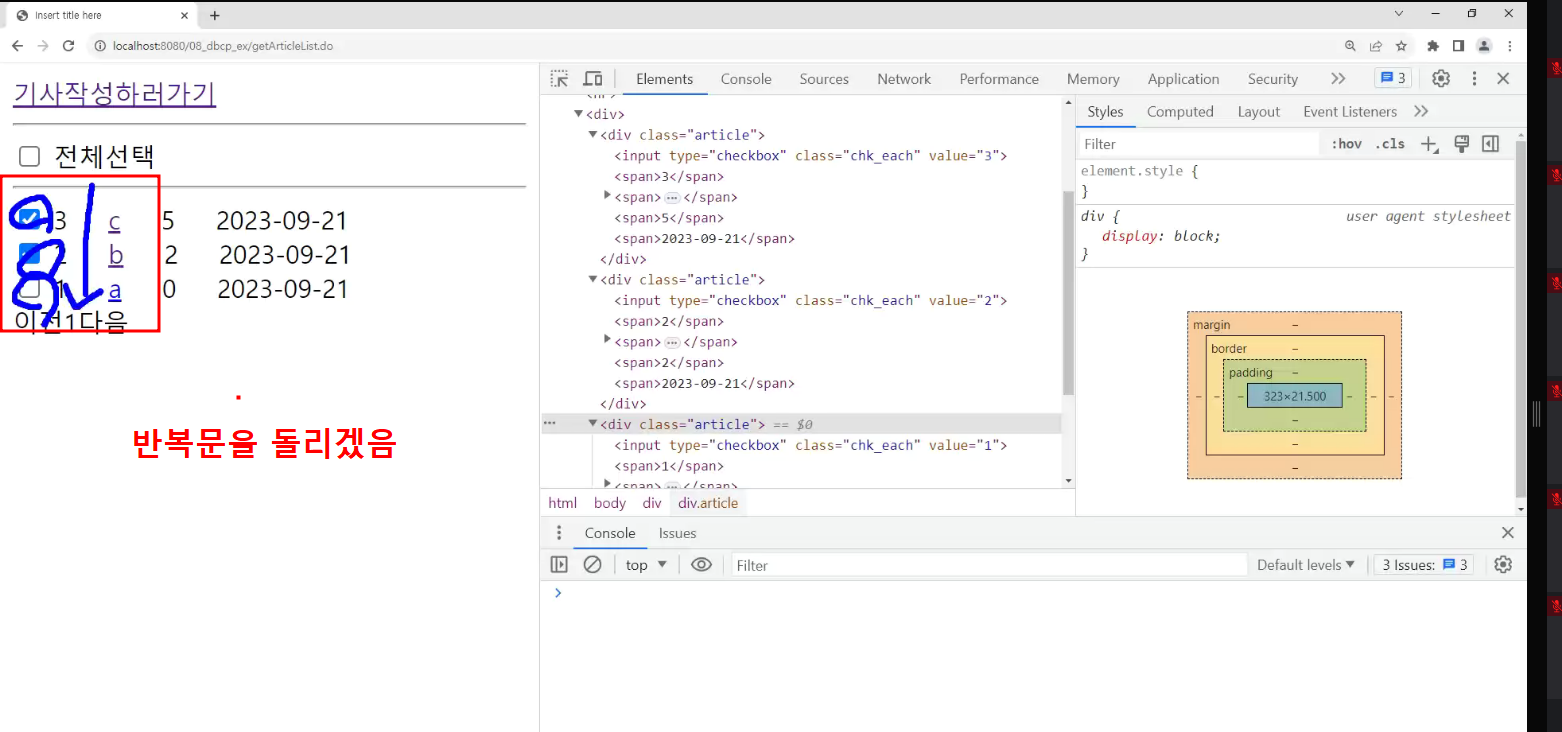Switch to the Network tab
This screenshot has height=732, width=1562.
904,79
